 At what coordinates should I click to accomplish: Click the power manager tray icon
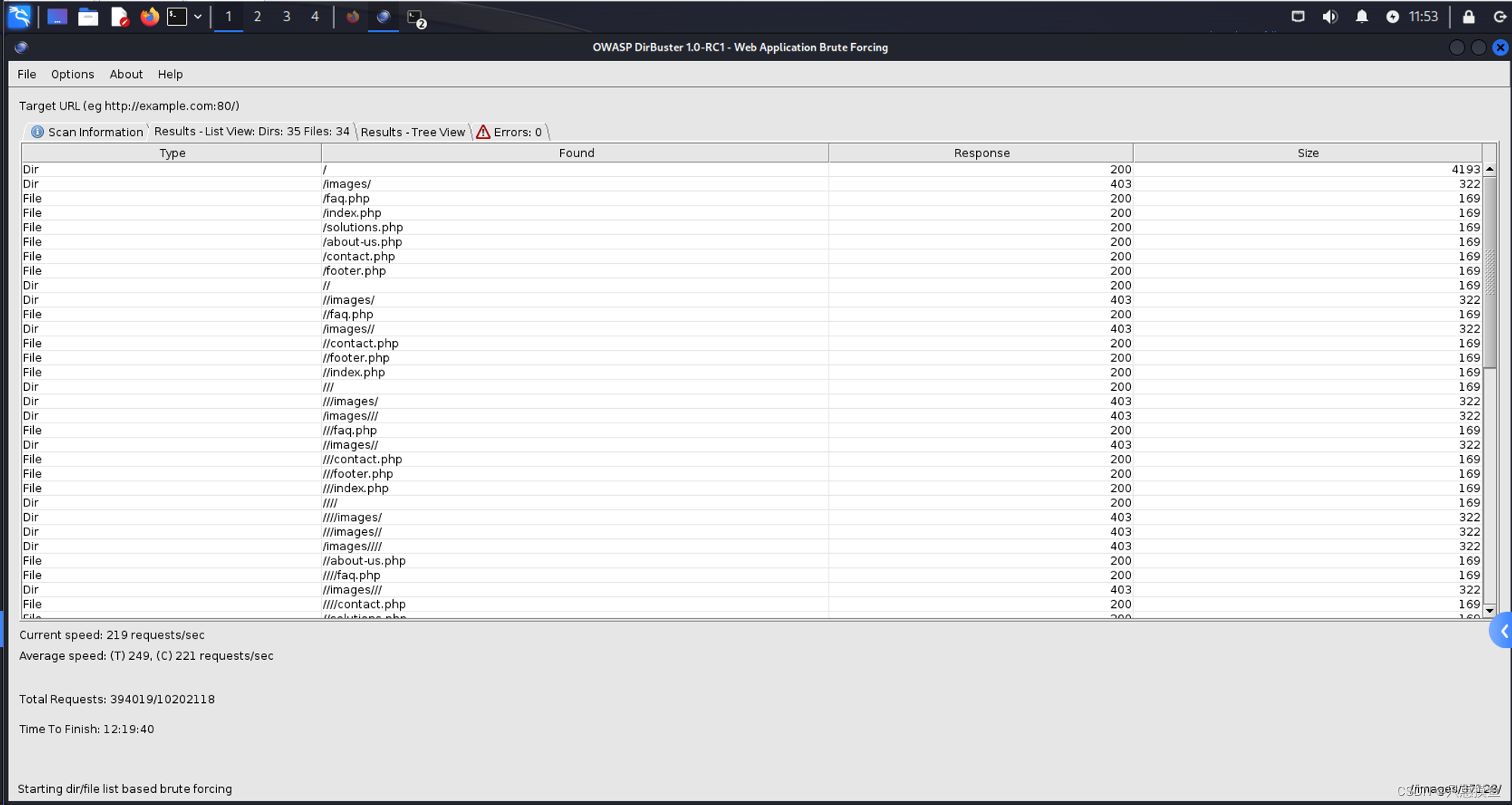(x=1393, y=17)
